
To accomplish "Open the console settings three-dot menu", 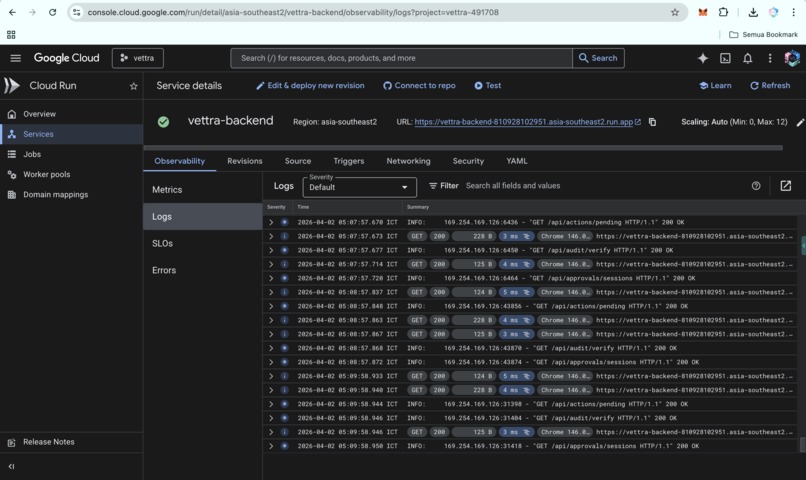I will [x=770, y=58].
